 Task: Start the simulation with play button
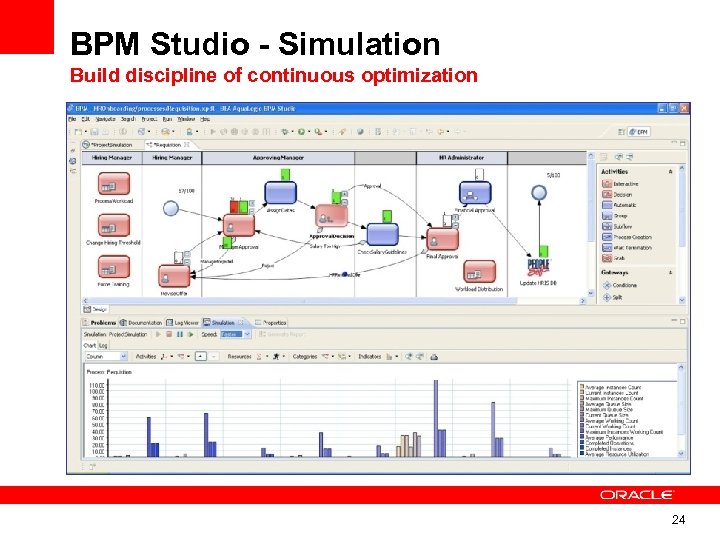click(158, 334)
